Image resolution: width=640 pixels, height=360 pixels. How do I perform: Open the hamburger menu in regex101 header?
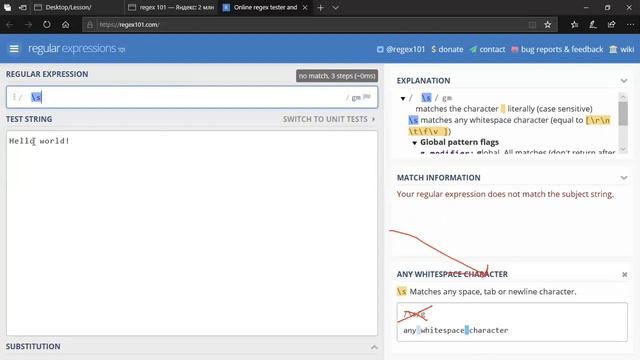click(14, 49)
